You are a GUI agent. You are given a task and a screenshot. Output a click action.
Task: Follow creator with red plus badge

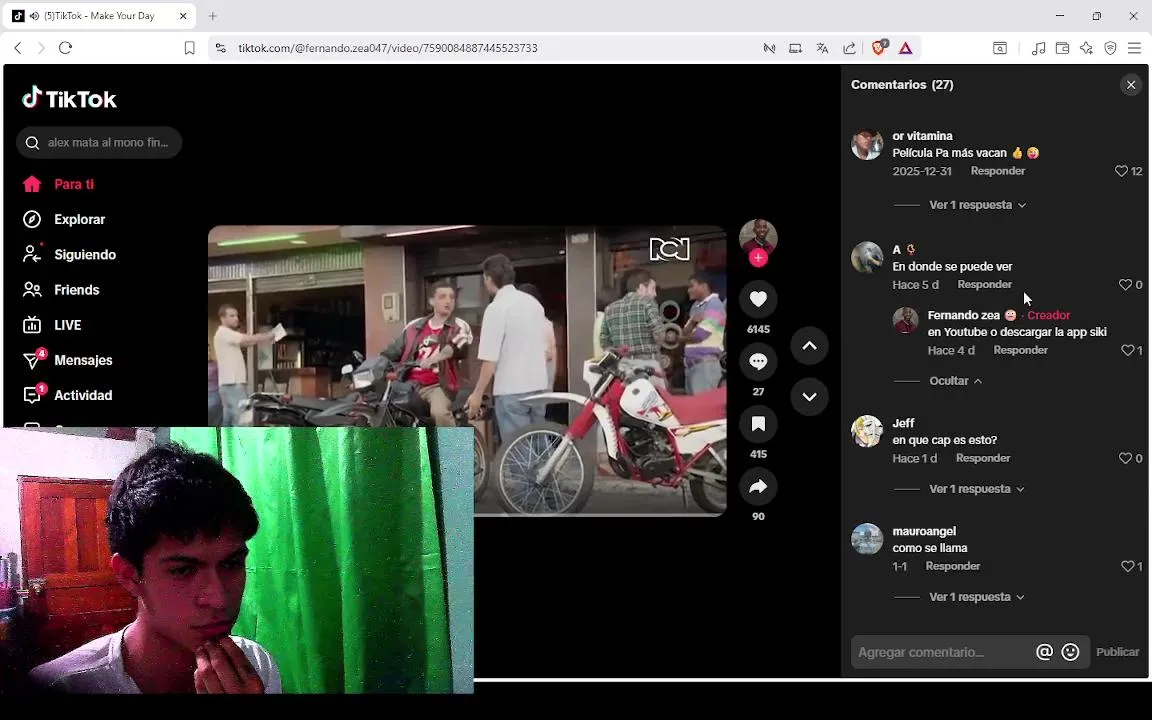pos(758,258)
